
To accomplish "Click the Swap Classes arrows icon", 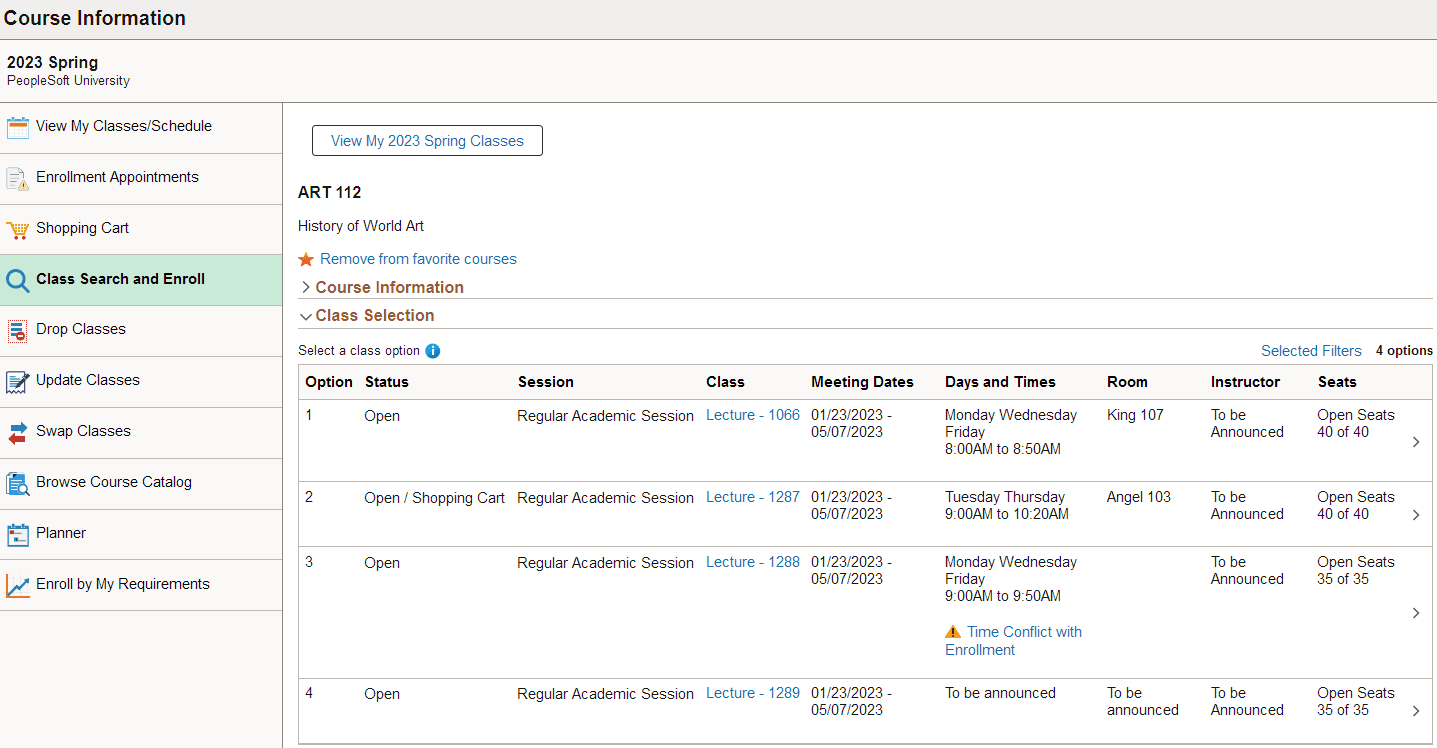I will (18, 432).
